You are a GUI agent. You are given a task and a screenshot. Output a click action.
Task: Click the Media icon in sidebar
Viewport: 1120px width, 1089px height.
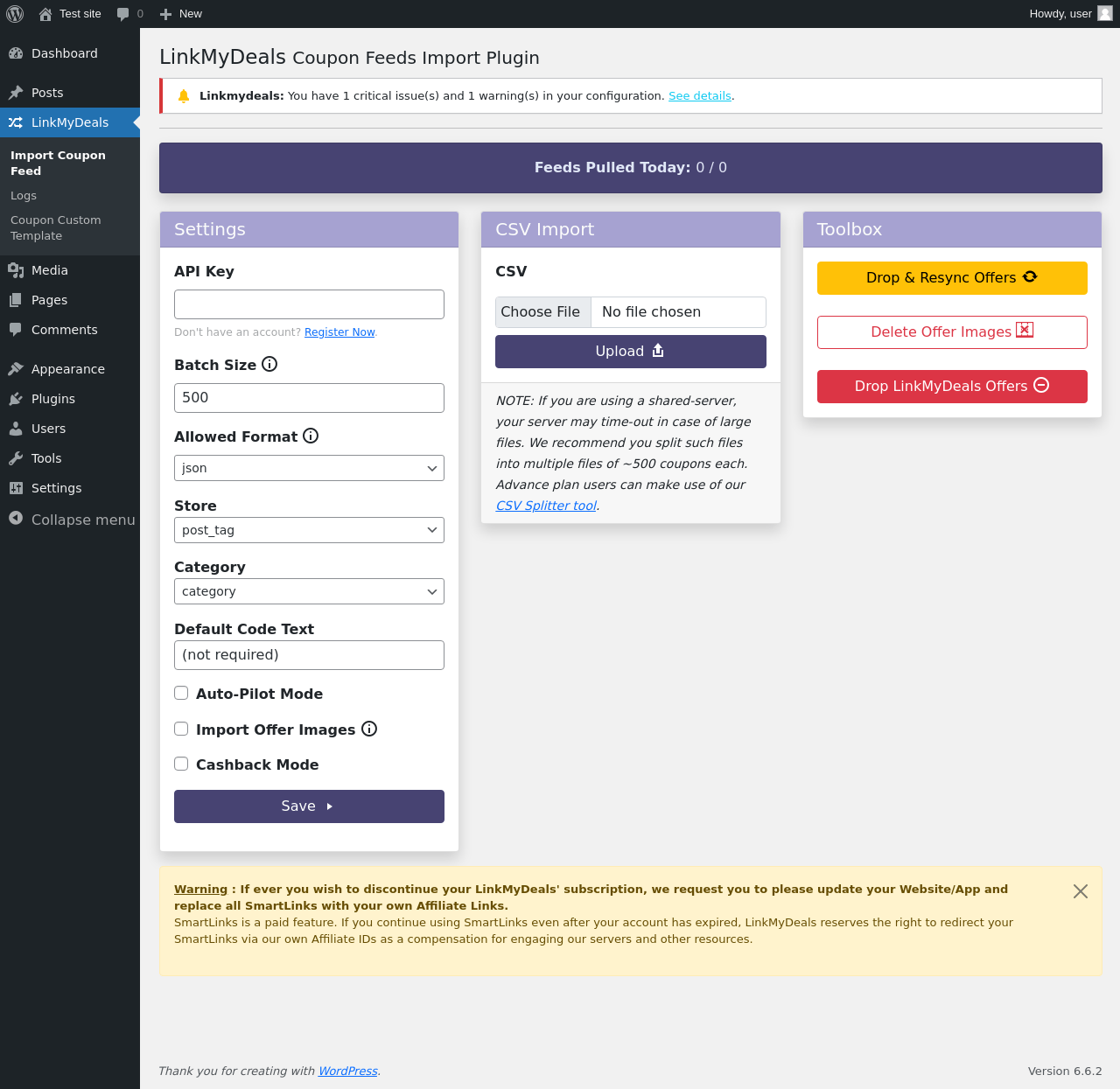[16, 270]
